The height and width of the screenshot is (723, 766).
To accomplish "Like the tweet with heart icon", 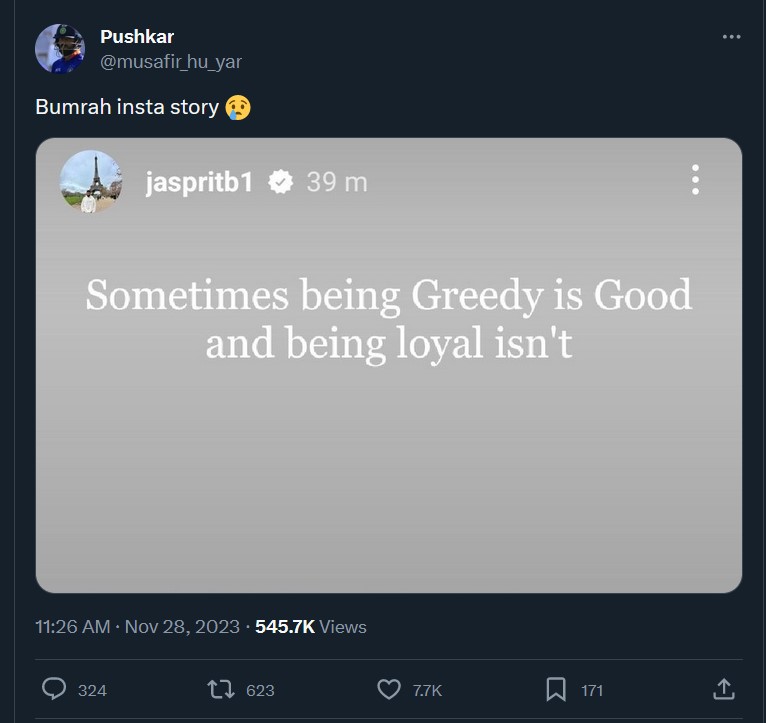I will click(x=389, y=689).
